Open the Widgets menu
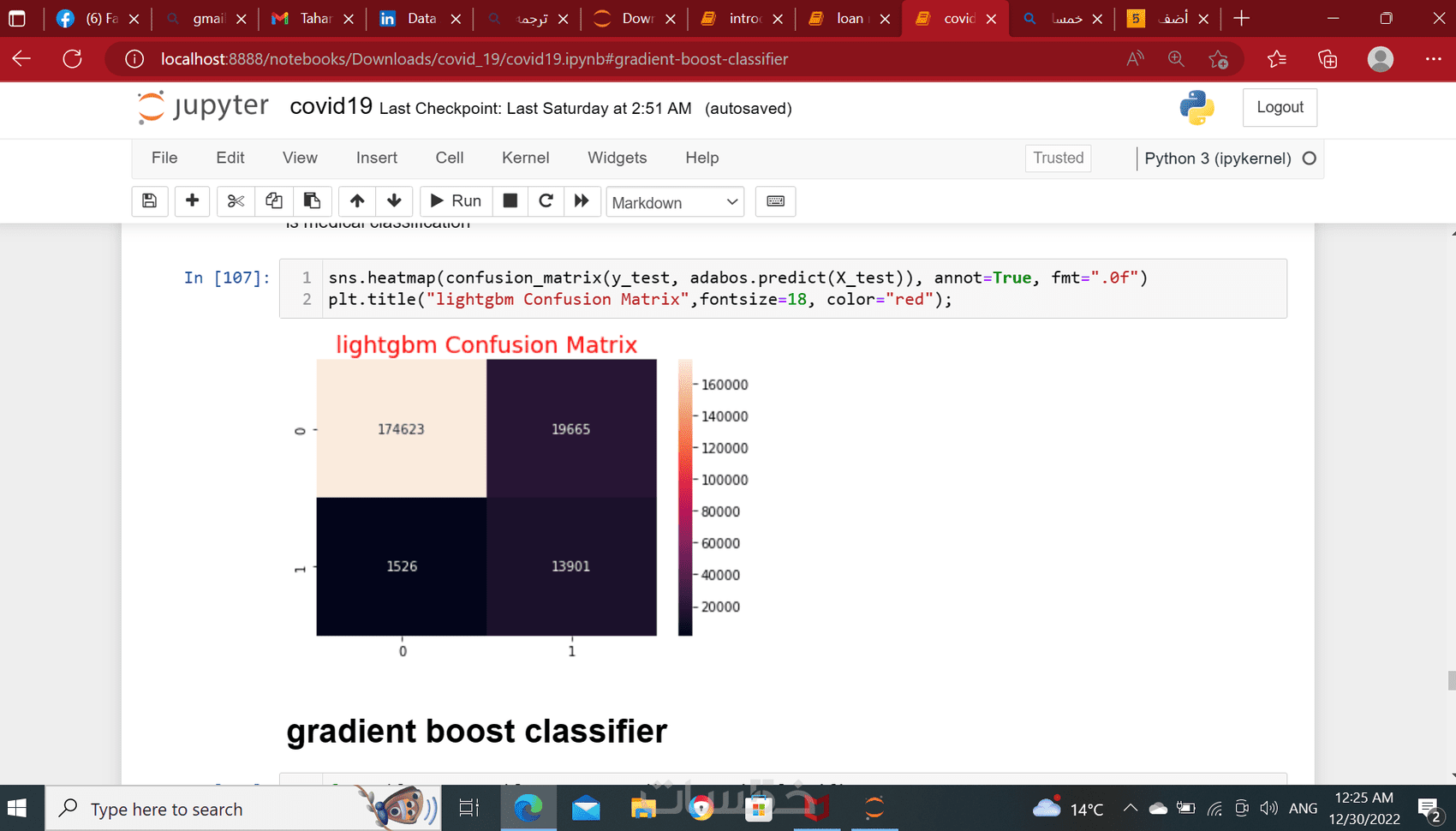Image resolution: width=1456 pixels, height=831 pixels. click(x=618, y=158)
